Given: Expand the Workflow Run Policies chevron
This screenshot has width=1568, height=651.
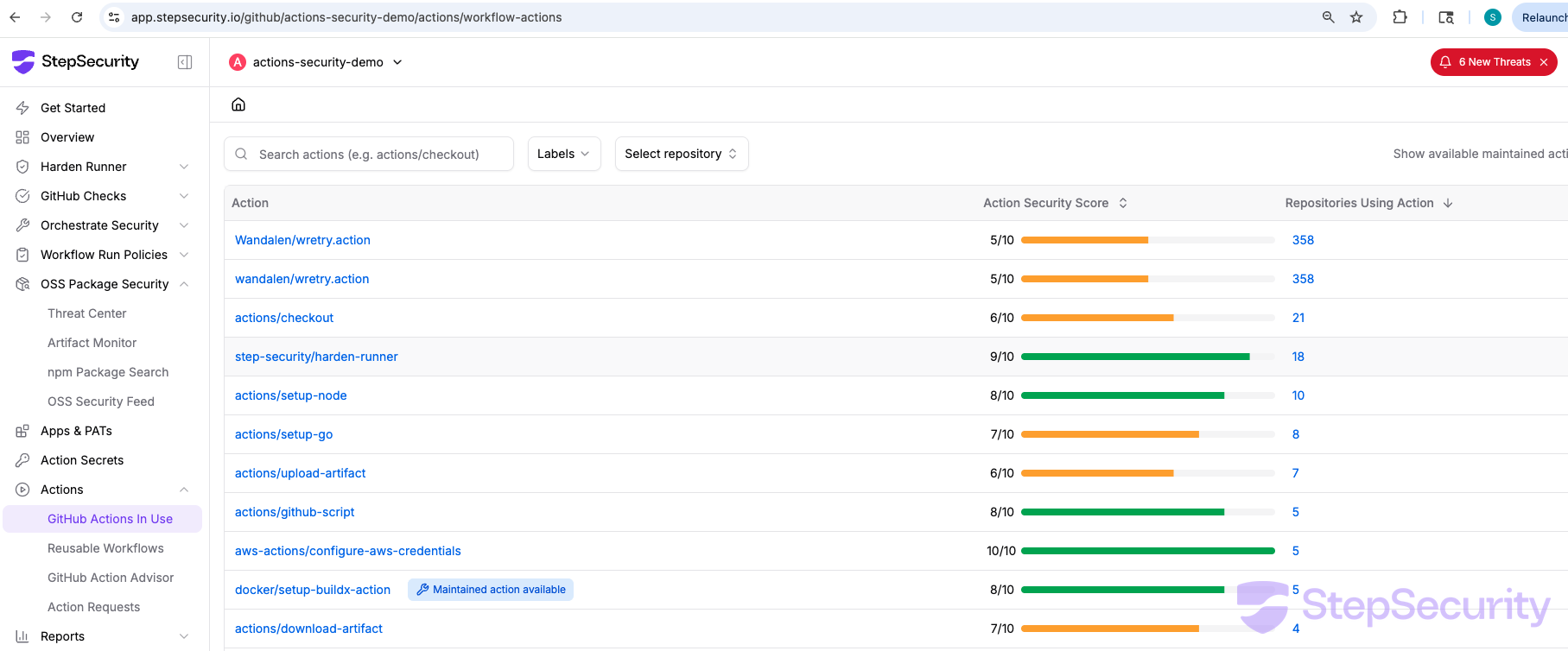Looking at the screenshot, I should pyautogui.click(x=184, y=255).
